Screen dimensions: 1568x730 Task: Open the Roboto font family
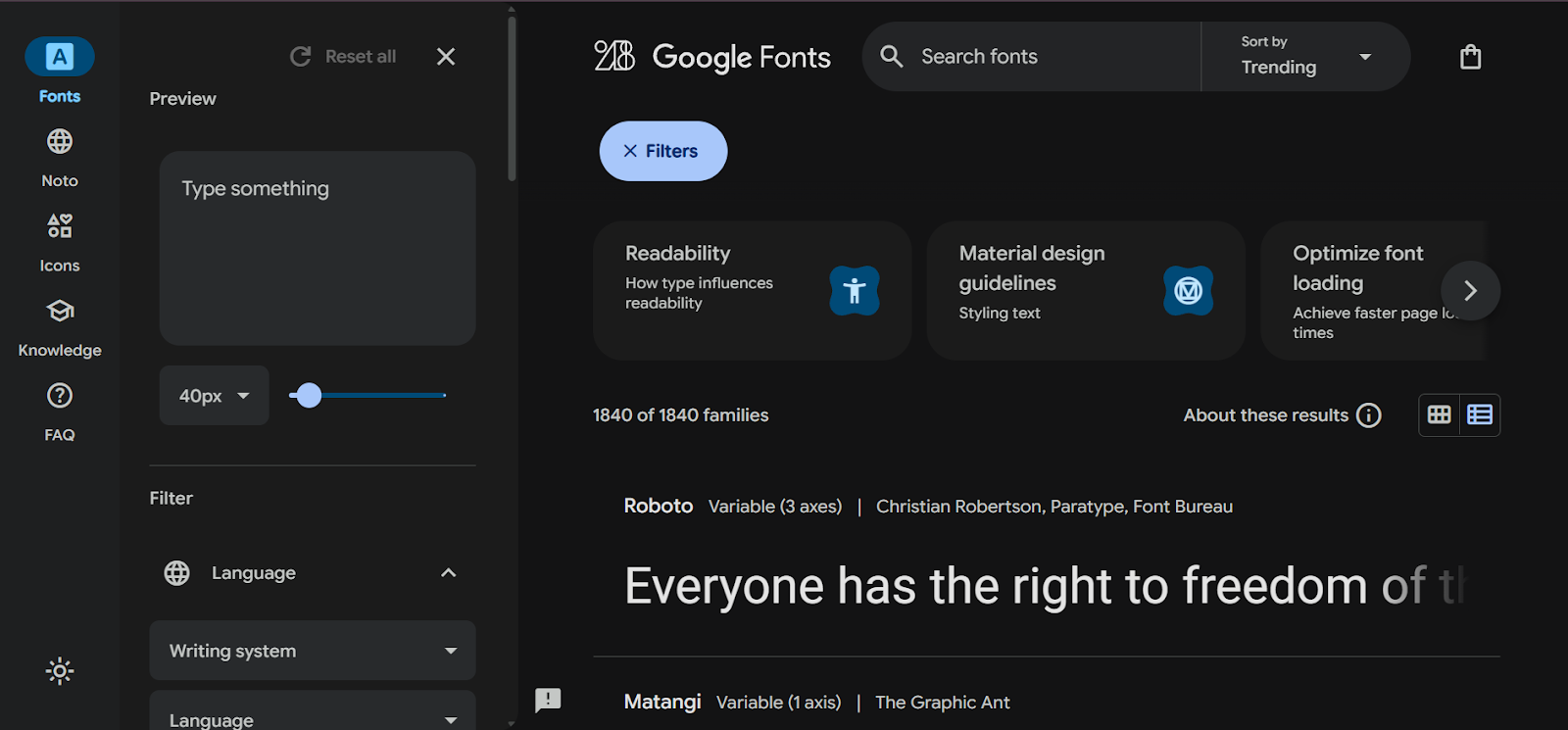point(659,506)
